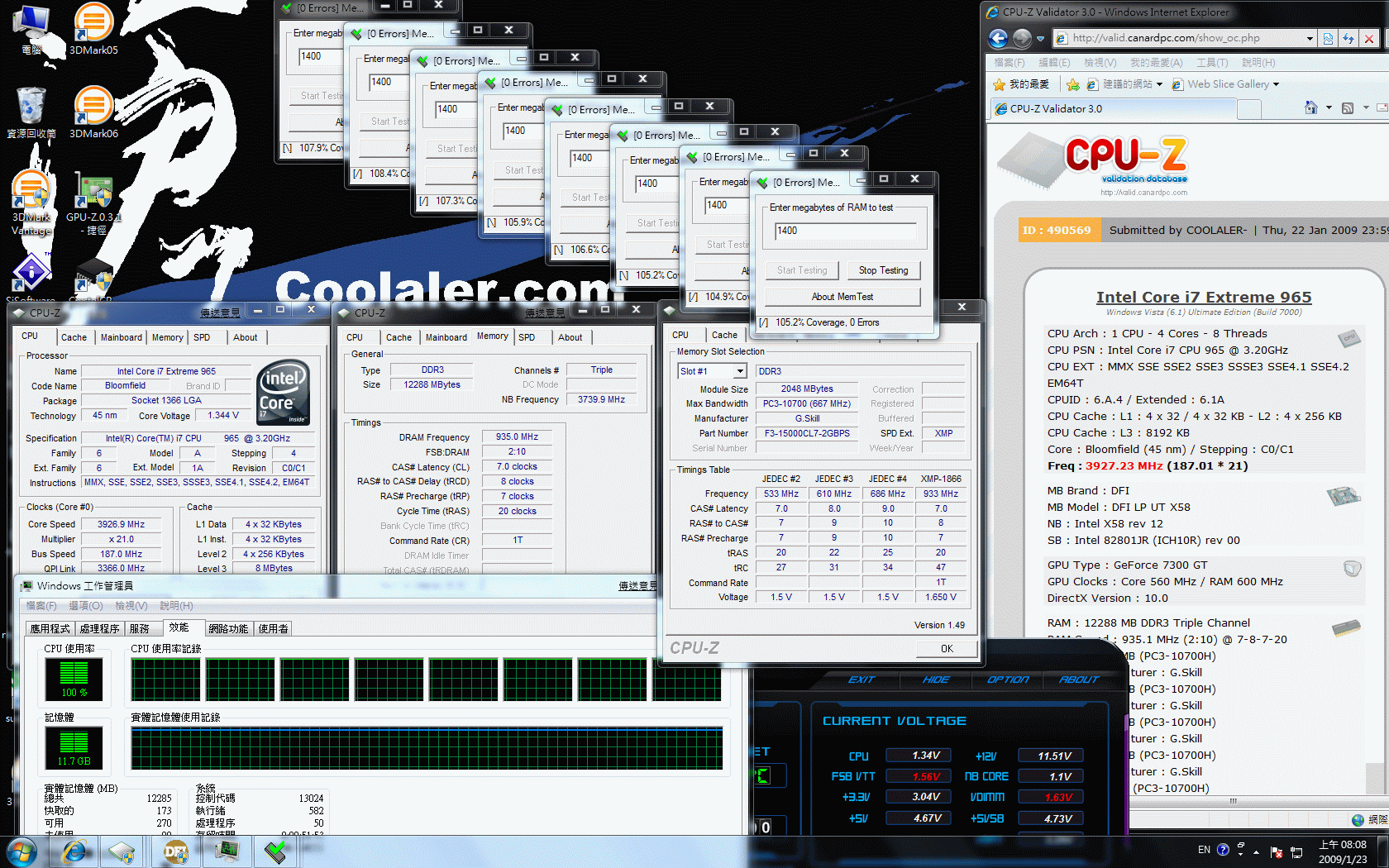This screenshot has height=868, width=1389.
Task: Open language bar help question mark
Action: [1223, 850]
